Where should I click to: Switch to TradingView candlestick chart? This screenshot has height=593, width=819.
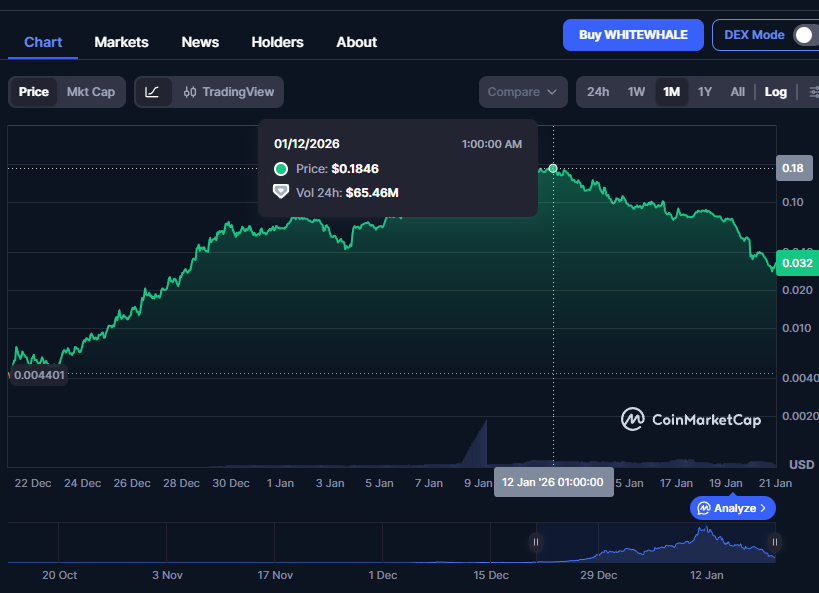click(229, 92)
